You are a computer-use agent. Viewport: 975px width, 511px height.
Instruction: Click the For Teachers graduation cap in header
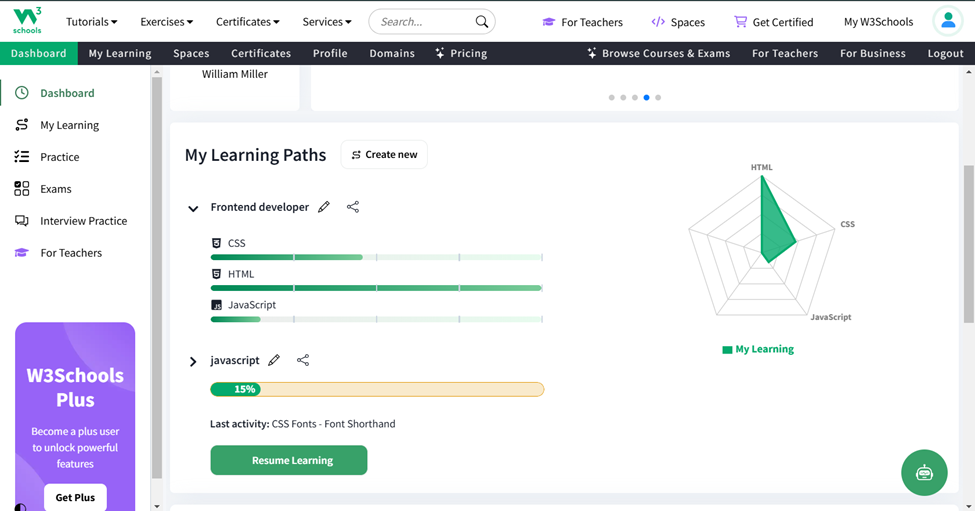[x=548, y=22]
